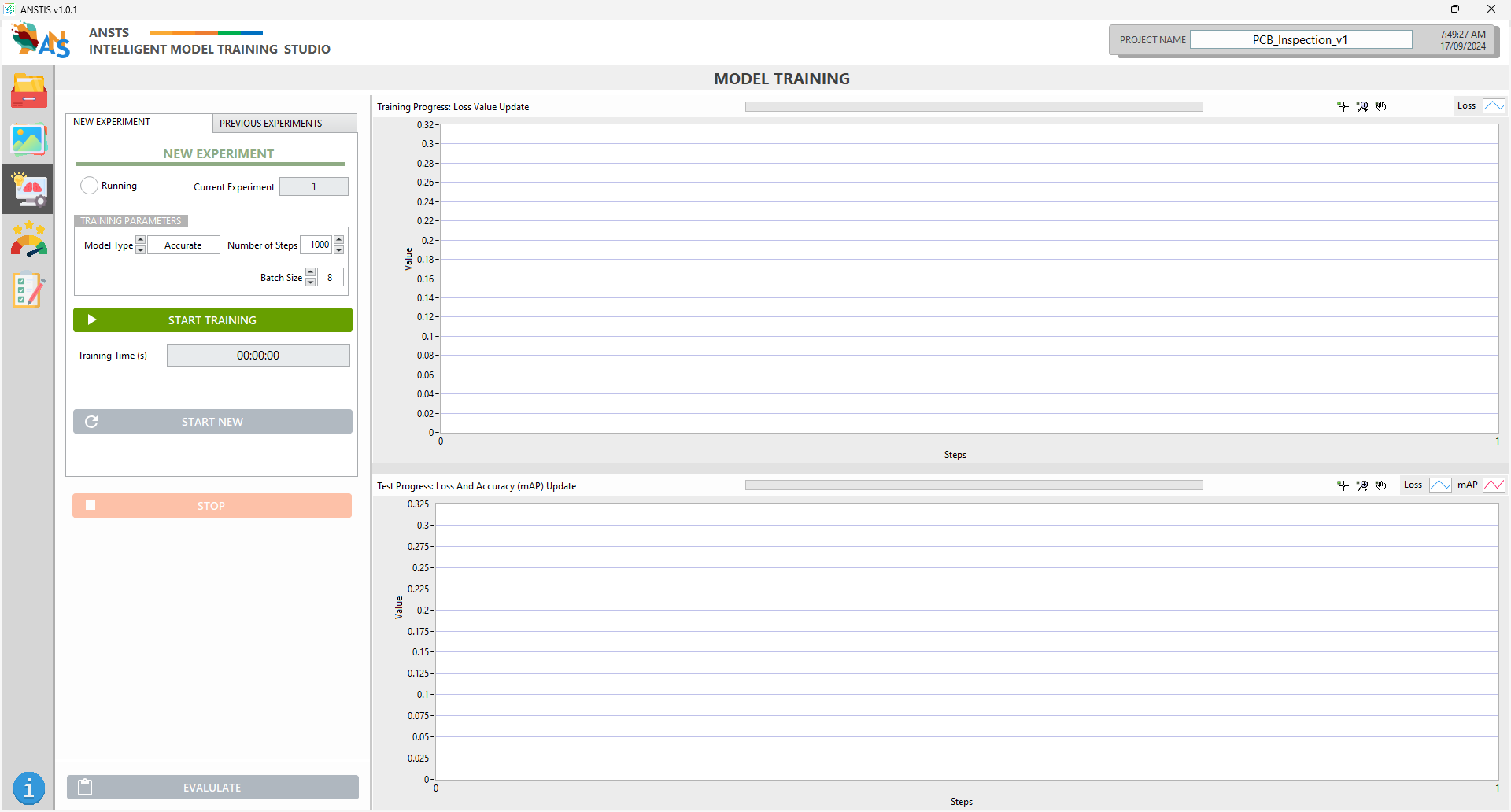Increment Model Type selector up arrow
Viewport: 1511px width, 812px height.
pyautogui.click(x=140, y=240)
